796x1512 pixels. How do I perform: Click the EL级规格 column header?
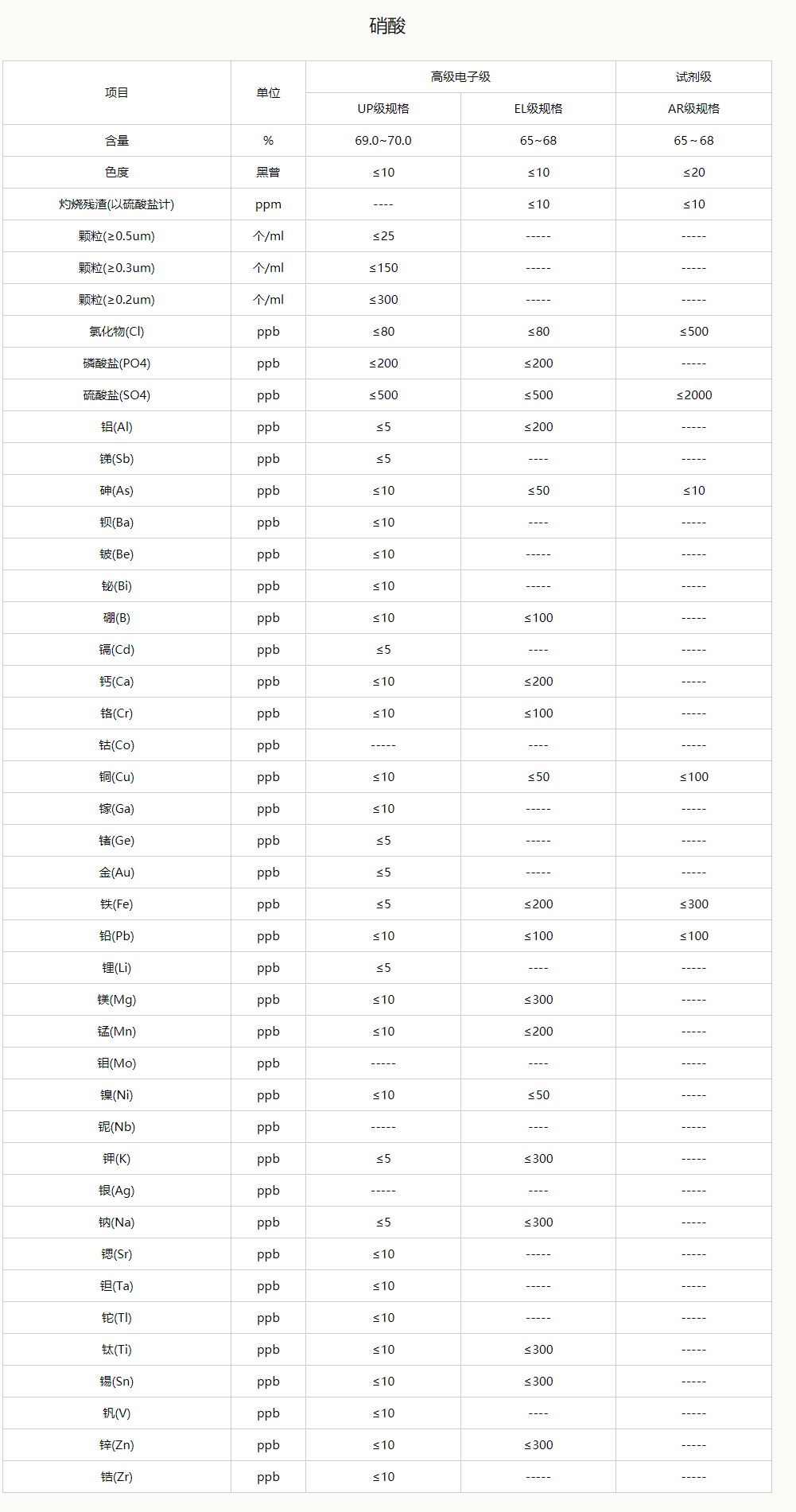(x=538, y=109)
